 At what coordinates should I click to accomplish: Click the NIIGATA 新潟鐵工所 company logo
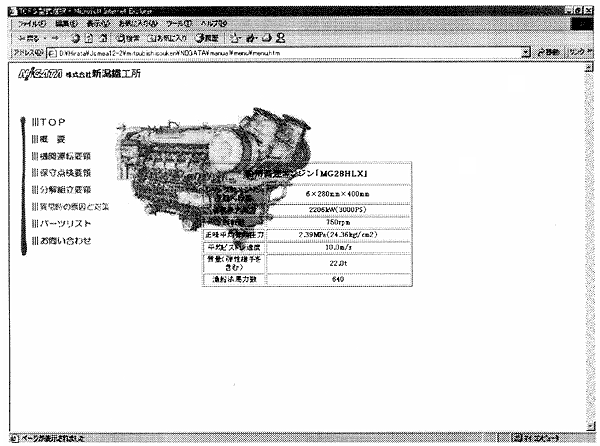pos(79,73)
